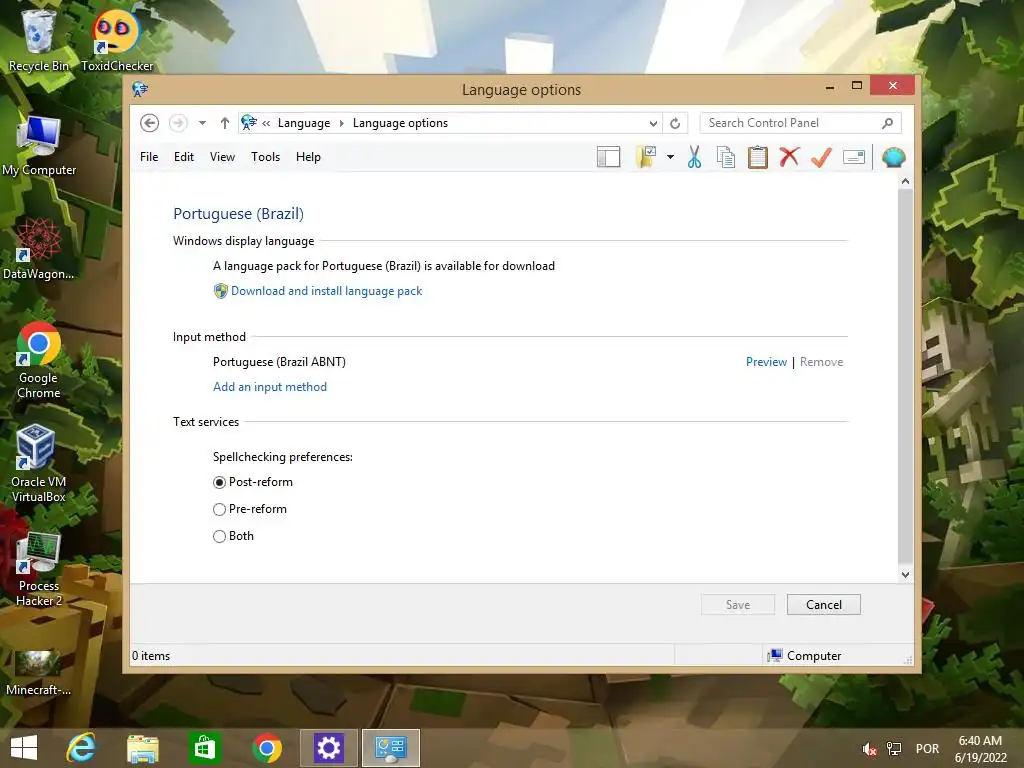Click the Control Panel taskbar button
Viewport: 1024px width, 768px height.
391,748
